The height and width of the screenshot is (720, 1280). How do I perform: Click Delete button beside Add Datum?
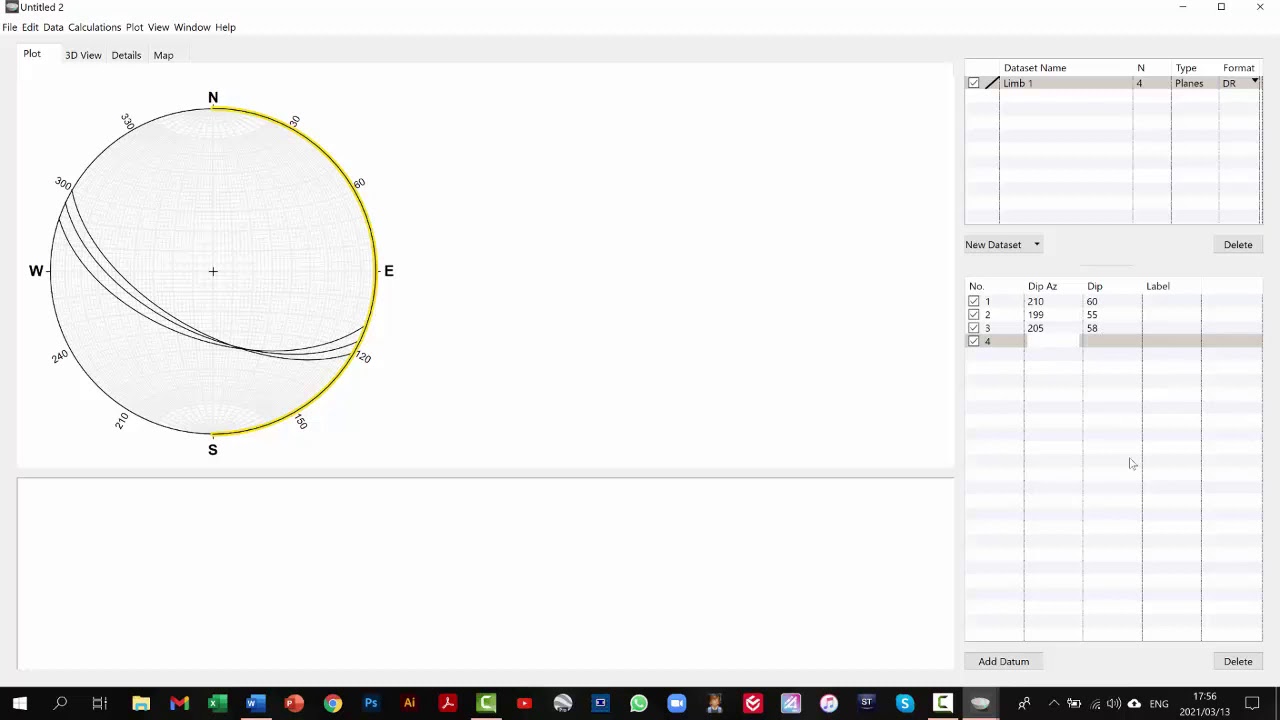click(x=1238, y=661)
